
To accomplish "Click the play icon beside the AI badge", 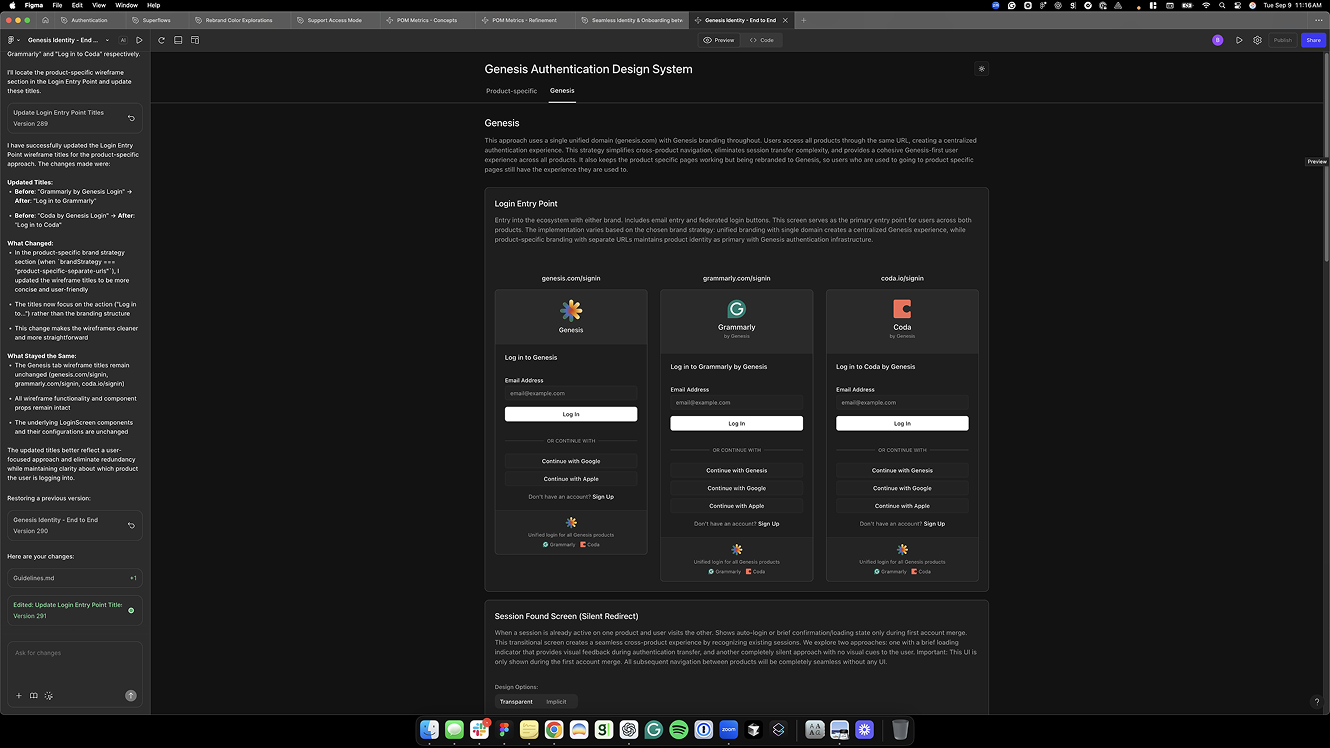I will 139,40.
